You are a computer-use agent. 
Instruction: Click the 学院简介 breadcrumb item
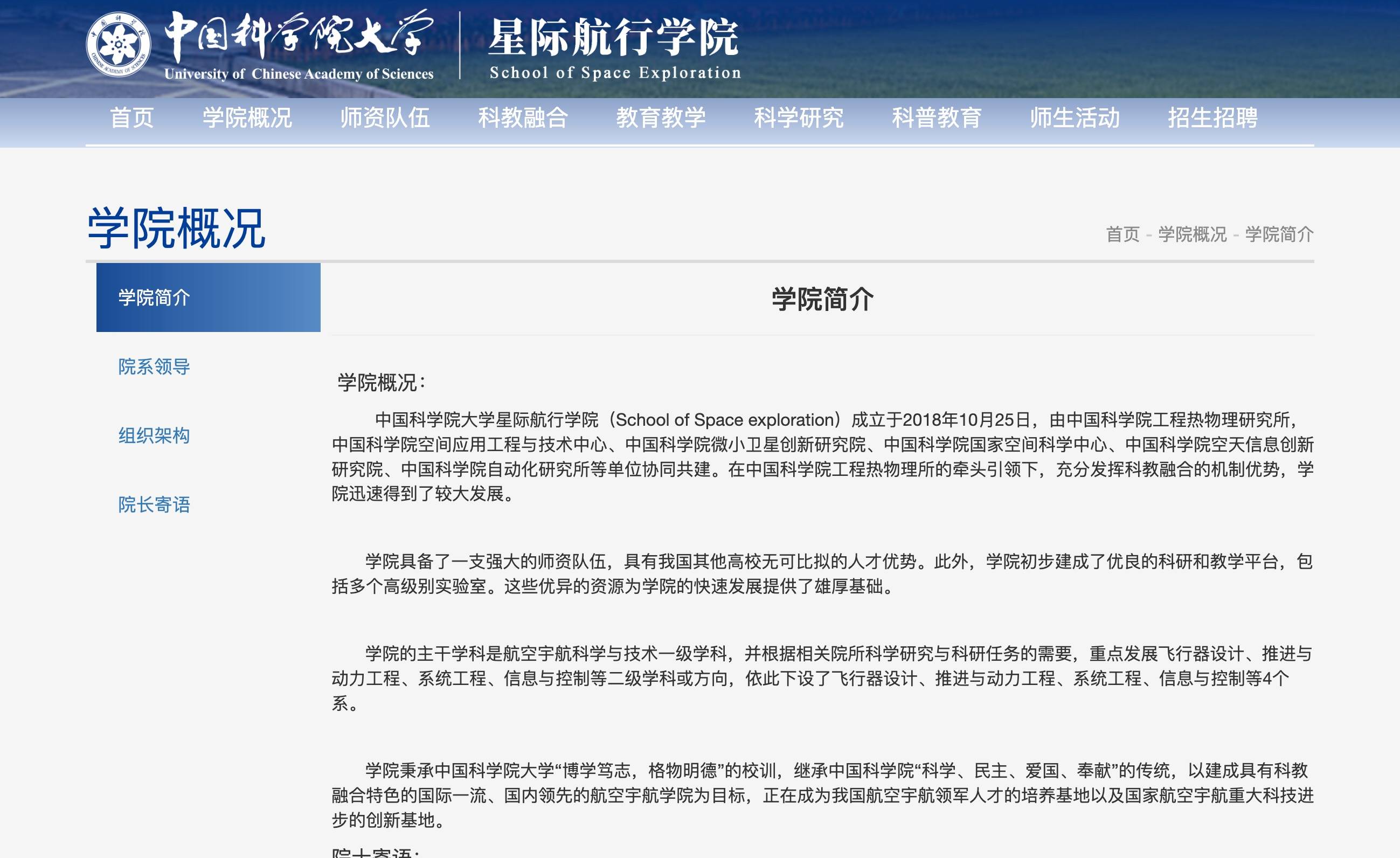coord(1279,234)
